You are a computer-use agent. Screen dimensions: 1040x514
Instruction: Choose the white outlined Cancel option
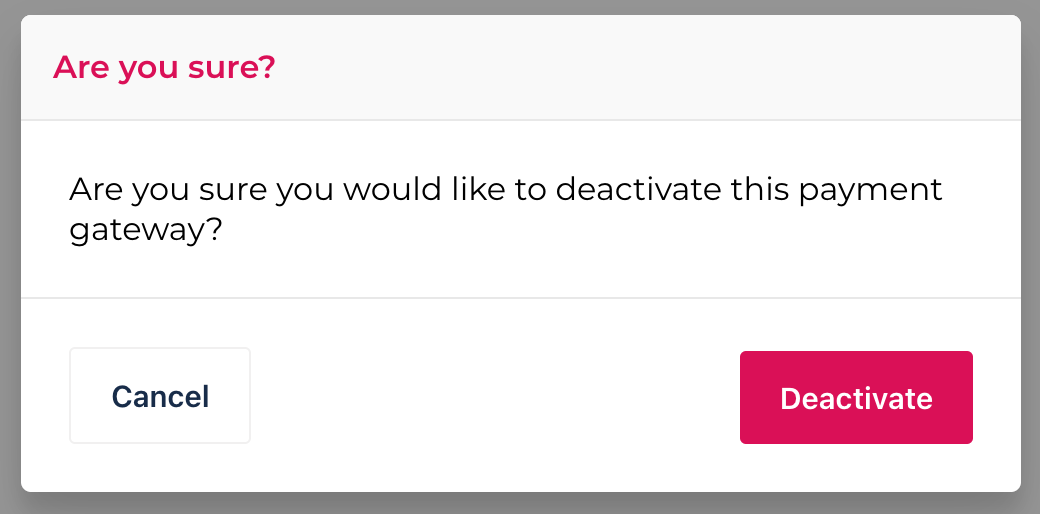coord(160,396)
